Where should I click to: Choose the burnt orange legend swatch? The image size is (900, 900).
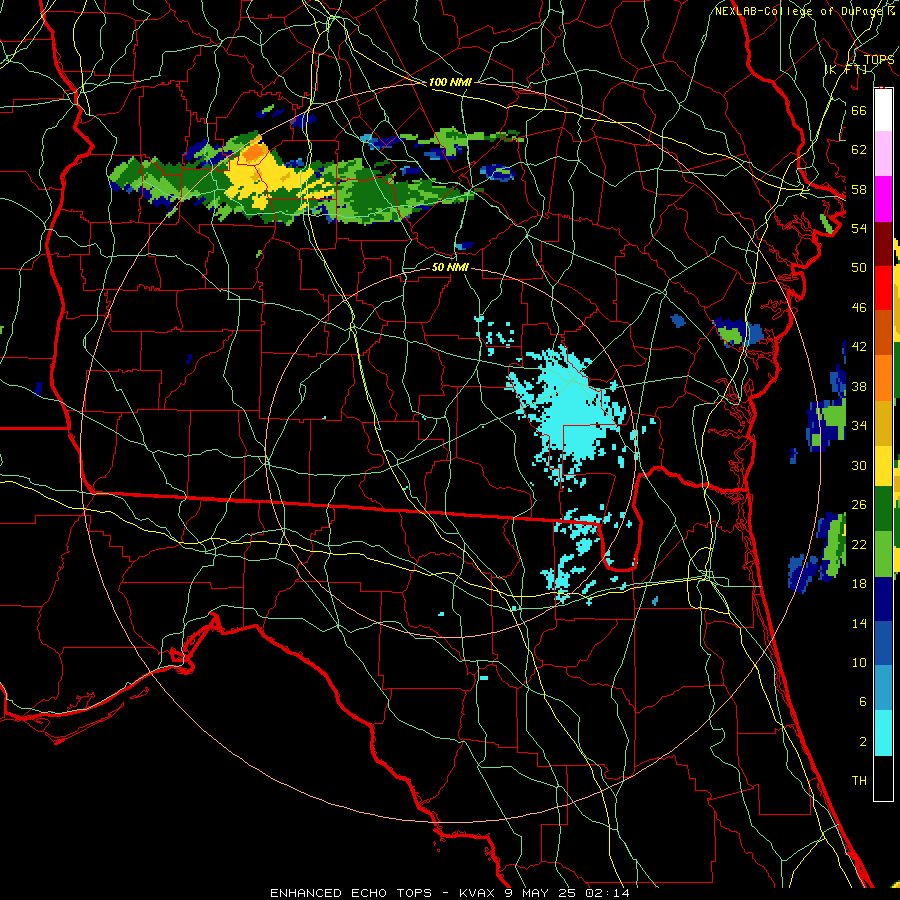(883, 333)
